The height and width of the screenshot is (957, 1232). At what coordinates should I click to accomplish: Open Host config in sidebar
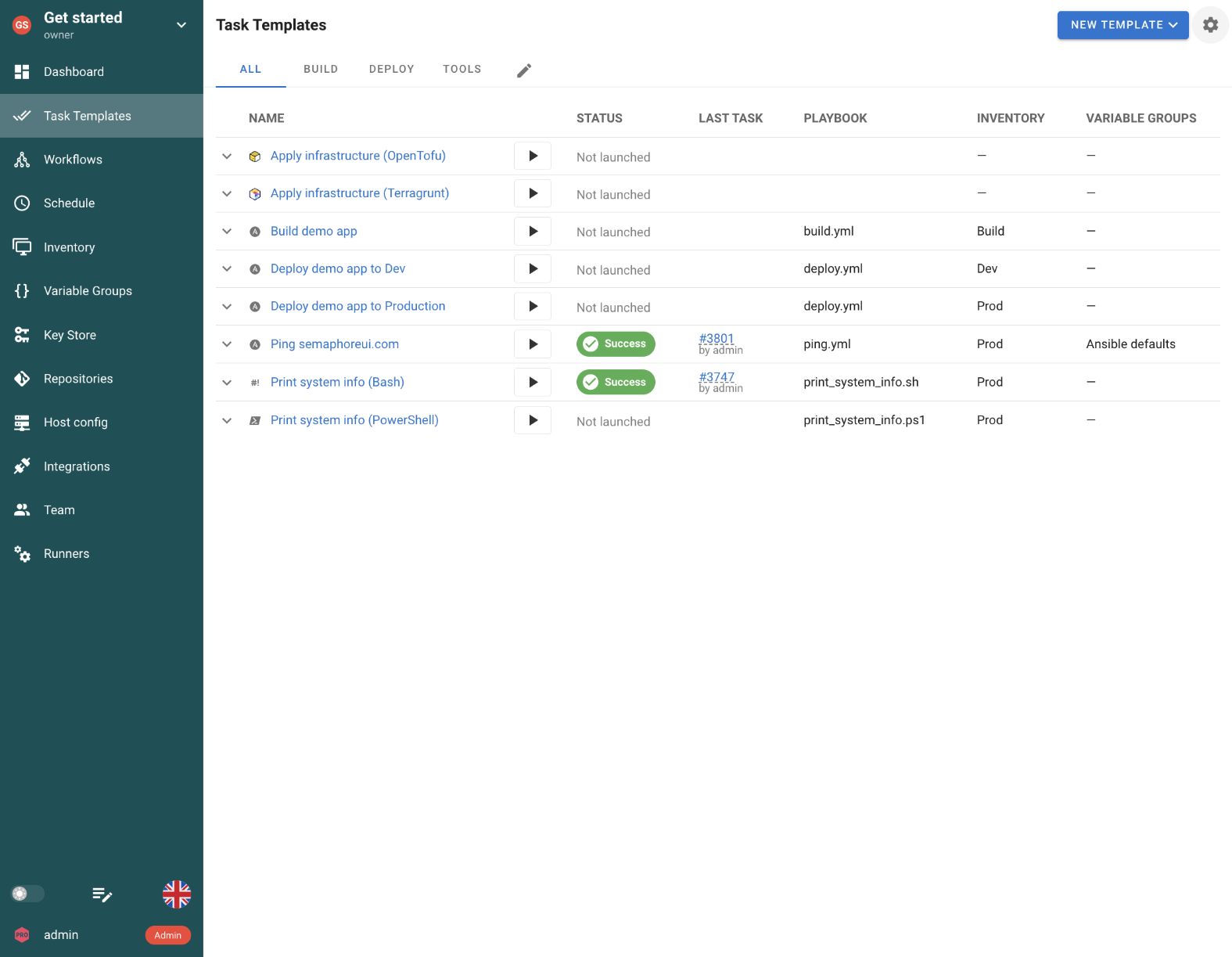click(x=102, y=423)
